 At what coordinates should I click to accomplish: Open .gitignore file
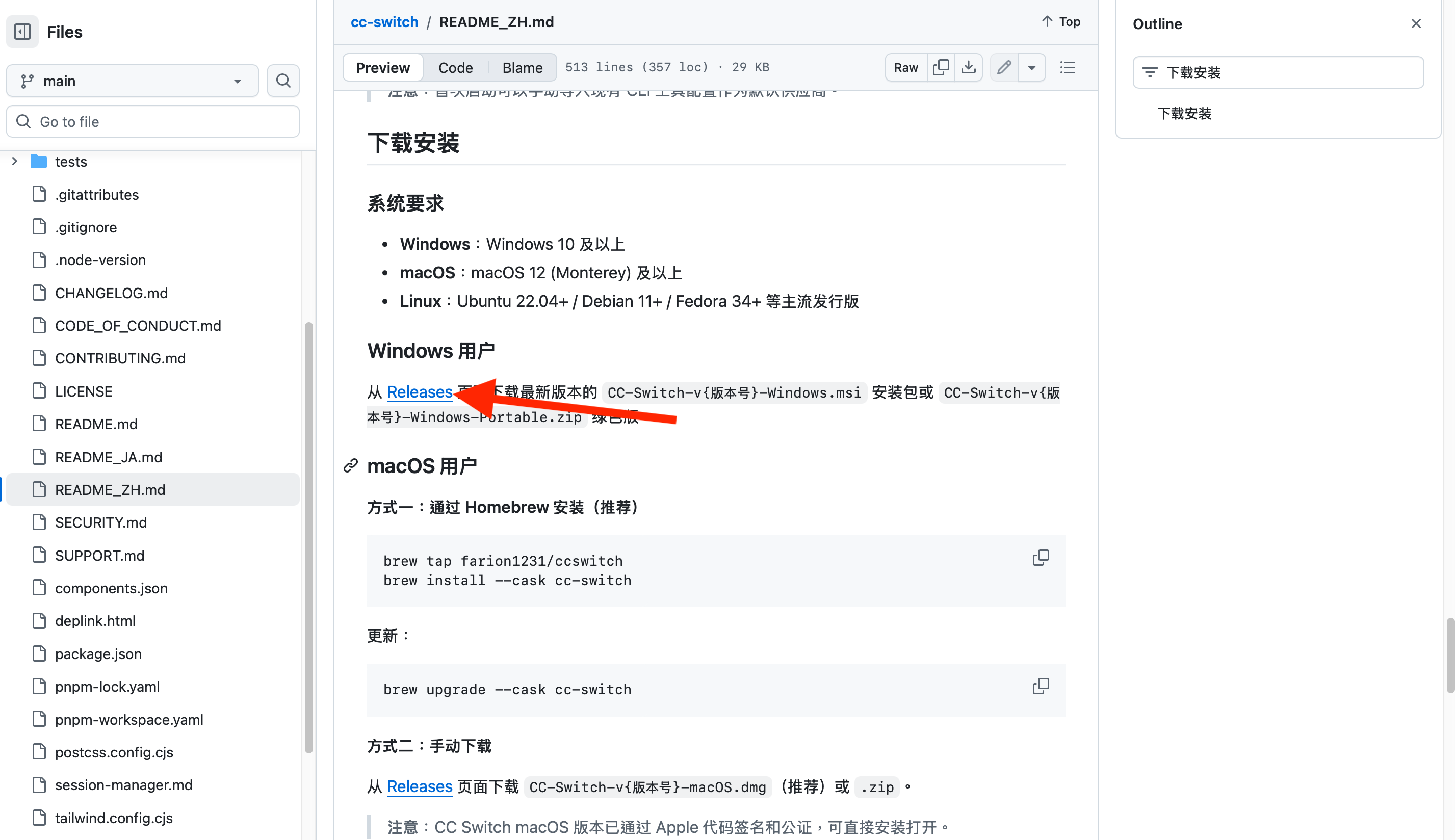[86, 227]
